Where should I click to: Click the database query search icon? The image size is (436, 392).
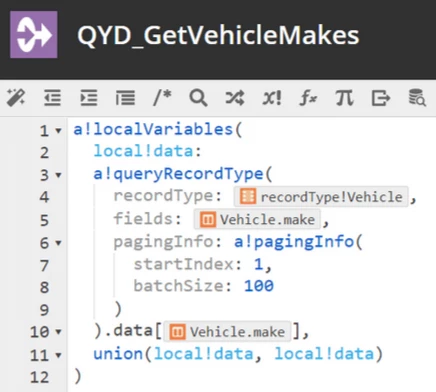pos(417,98)
